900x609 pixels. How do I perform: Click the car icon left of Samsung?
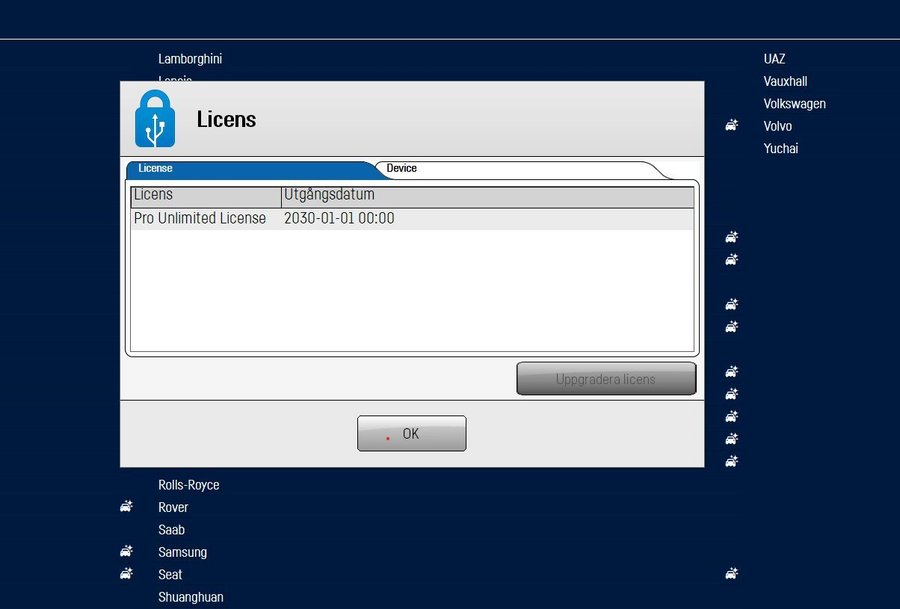[x=126, y=552]
